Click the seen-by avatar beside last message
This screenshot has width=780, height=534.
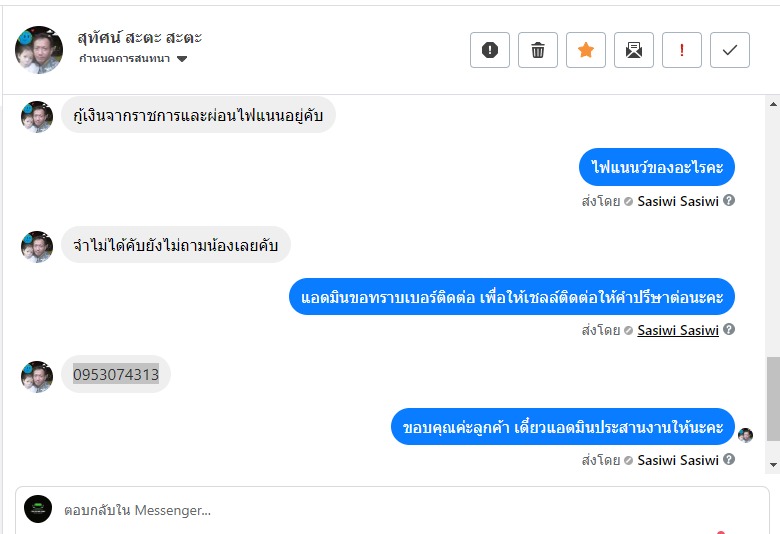click(745, 435)
